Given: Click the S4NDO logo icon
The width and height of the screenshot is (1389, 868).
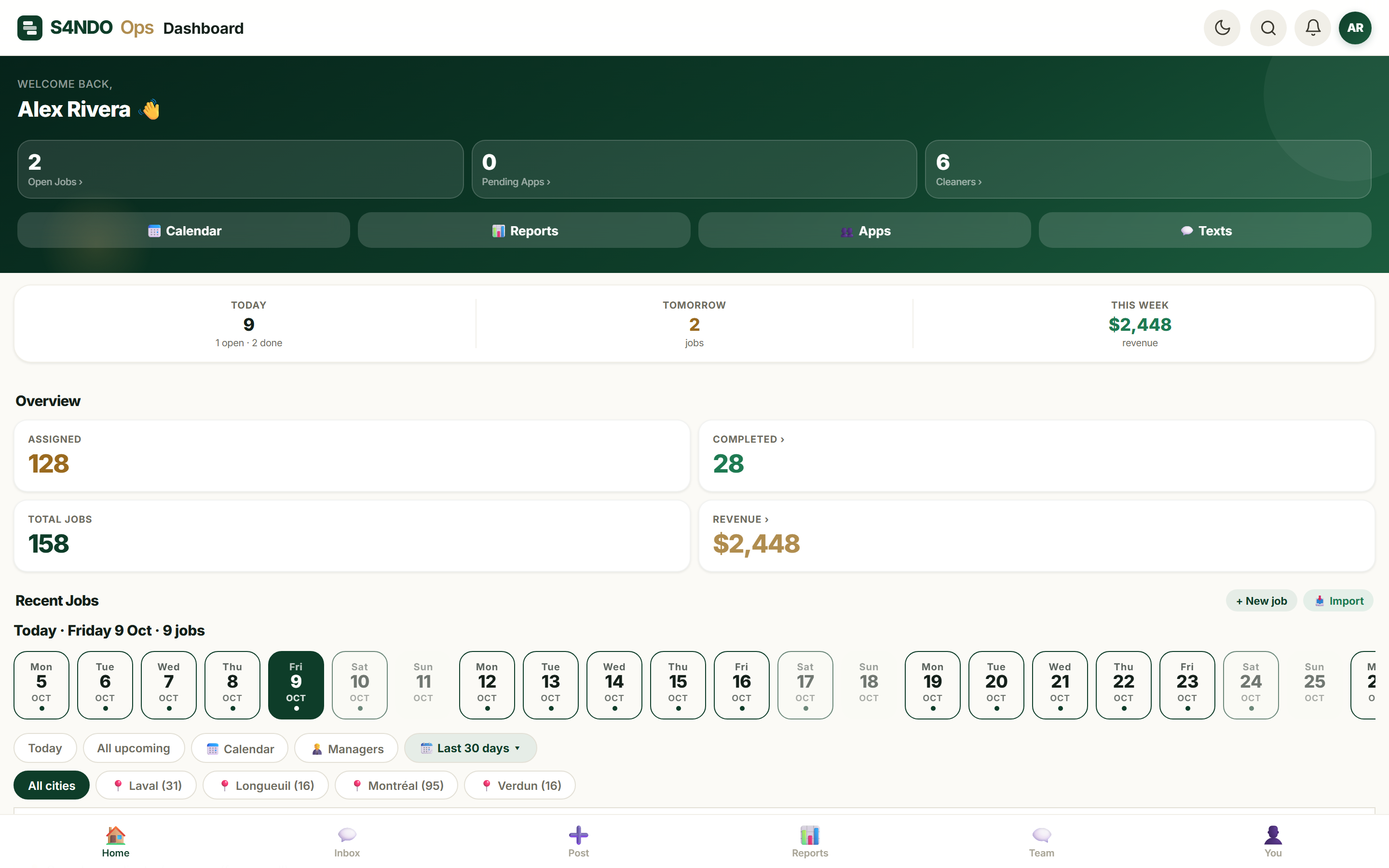Looking at the screenshot, I should (x=30, y=27).
